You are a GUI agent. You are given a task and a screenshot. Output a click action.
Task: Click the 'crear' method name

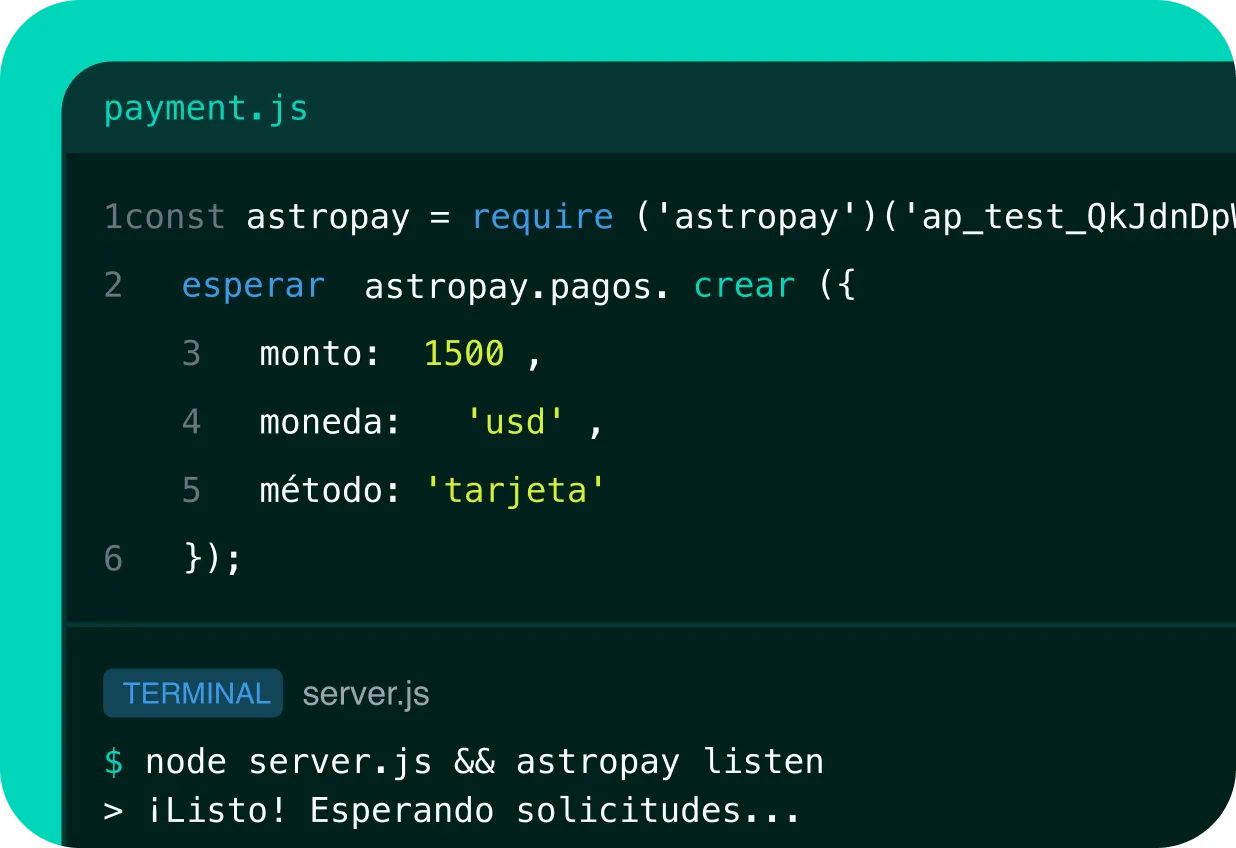pos(745,286)
